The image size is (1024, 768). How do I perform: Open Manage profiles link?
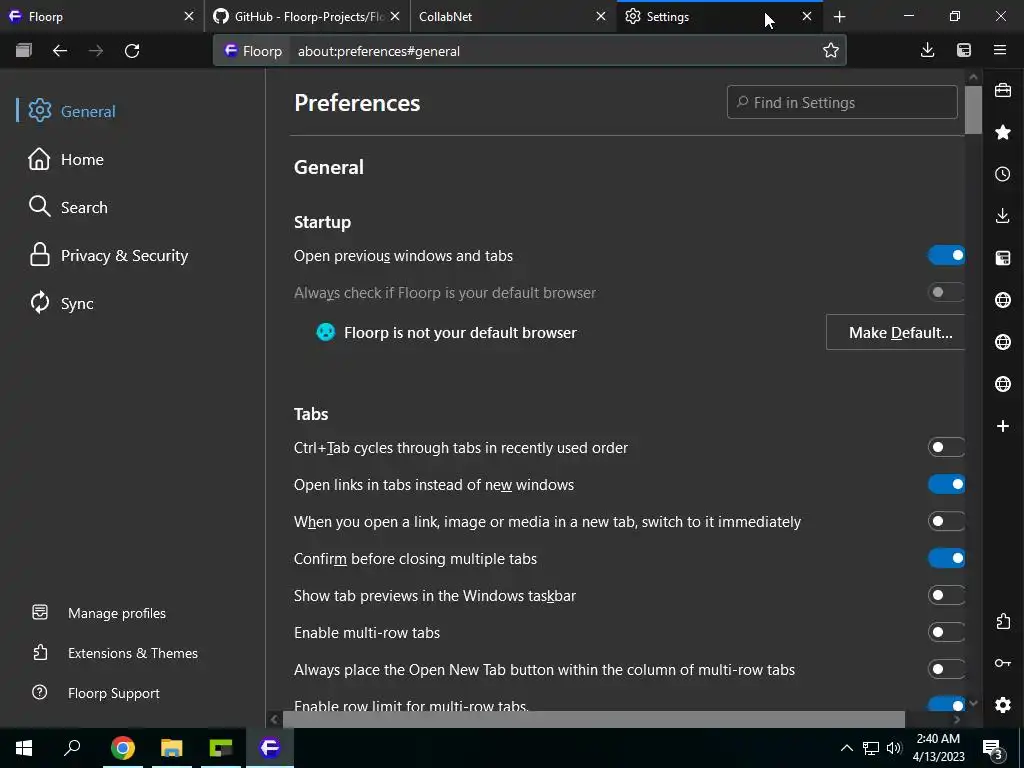116,613
